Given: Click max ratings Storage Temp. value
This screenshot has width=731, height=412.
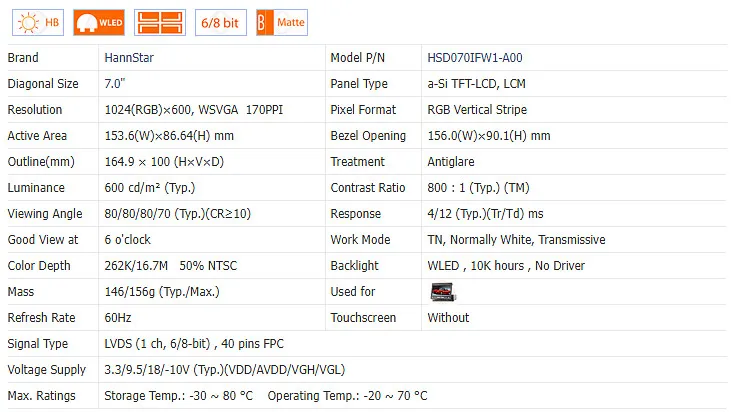Looking at the screenshot, I should 179,396.
